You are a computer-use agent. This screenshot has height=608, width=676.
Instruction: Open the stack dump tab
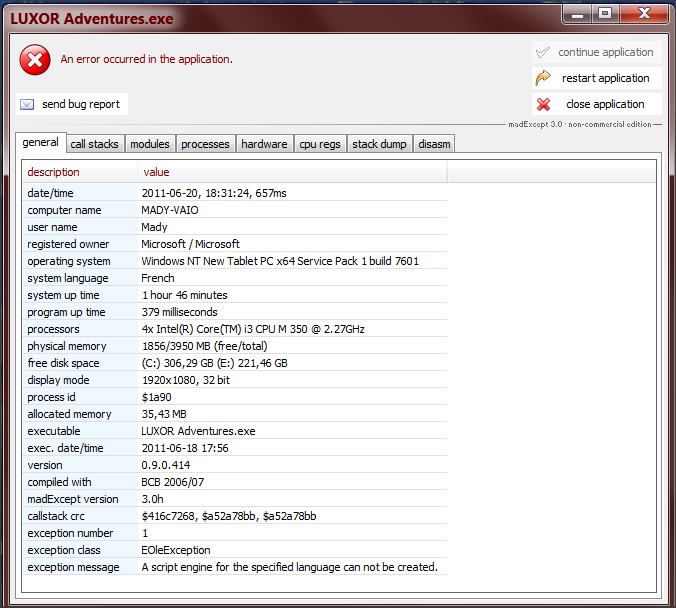tap(379, 144)
